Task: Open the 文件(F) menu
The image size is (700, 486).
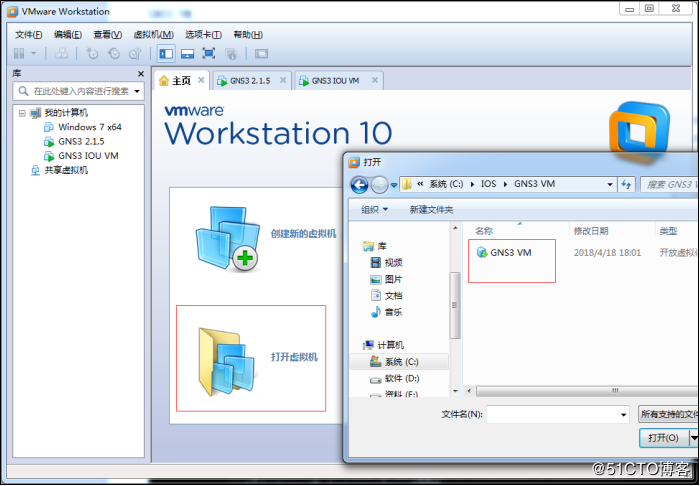Action: coord(29,34)
